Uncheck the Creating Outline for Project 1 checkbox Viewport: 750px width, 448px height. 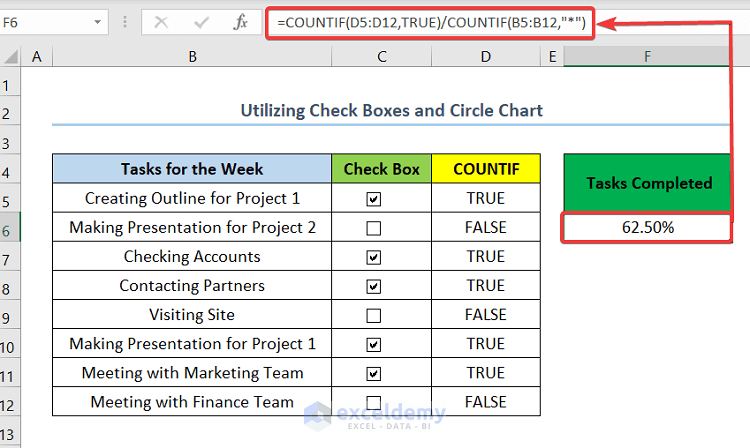click(x=374, y=199)
